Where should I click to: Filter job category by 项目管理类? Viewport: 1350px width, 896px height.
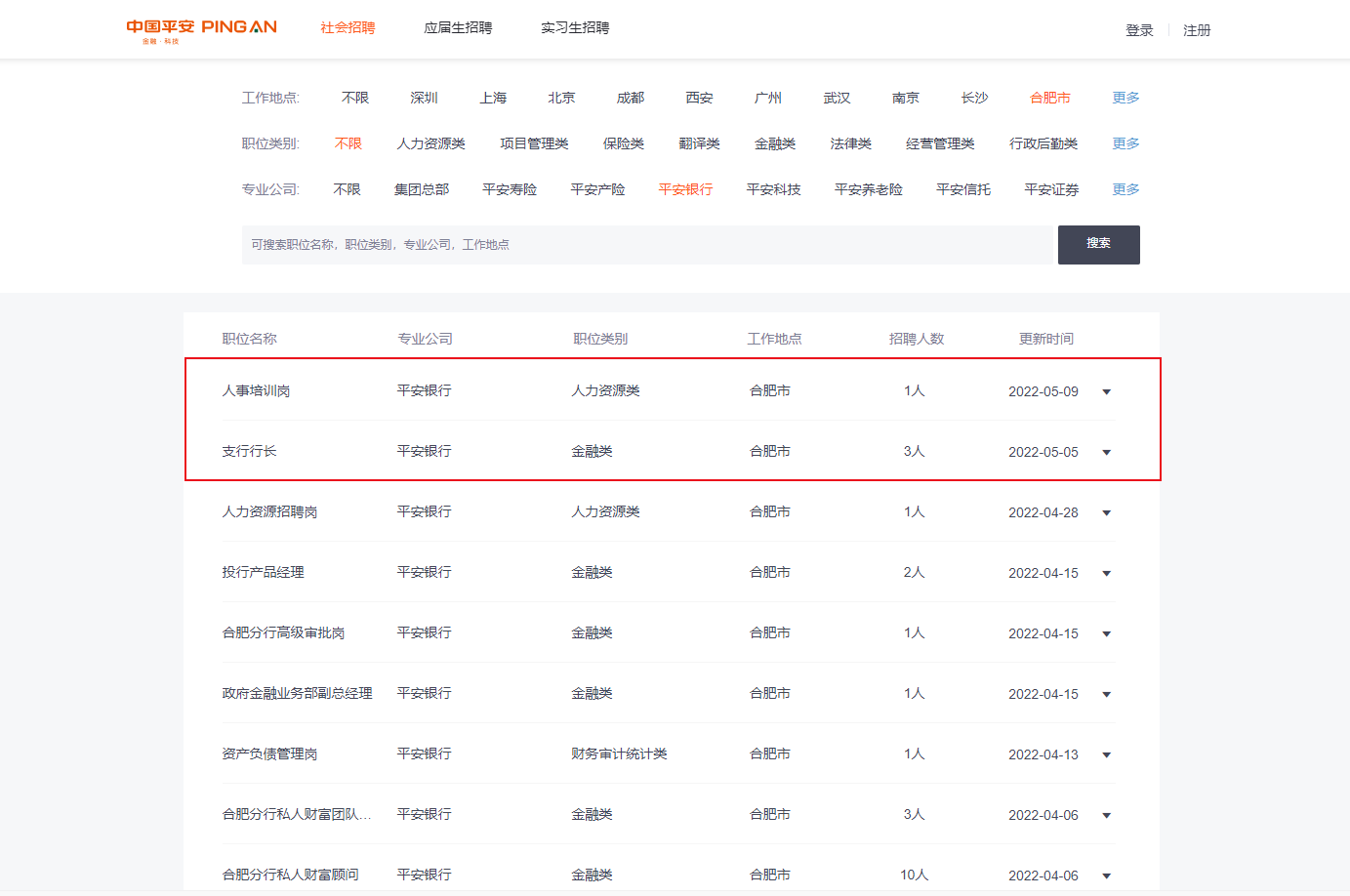[x=534, y=143]
